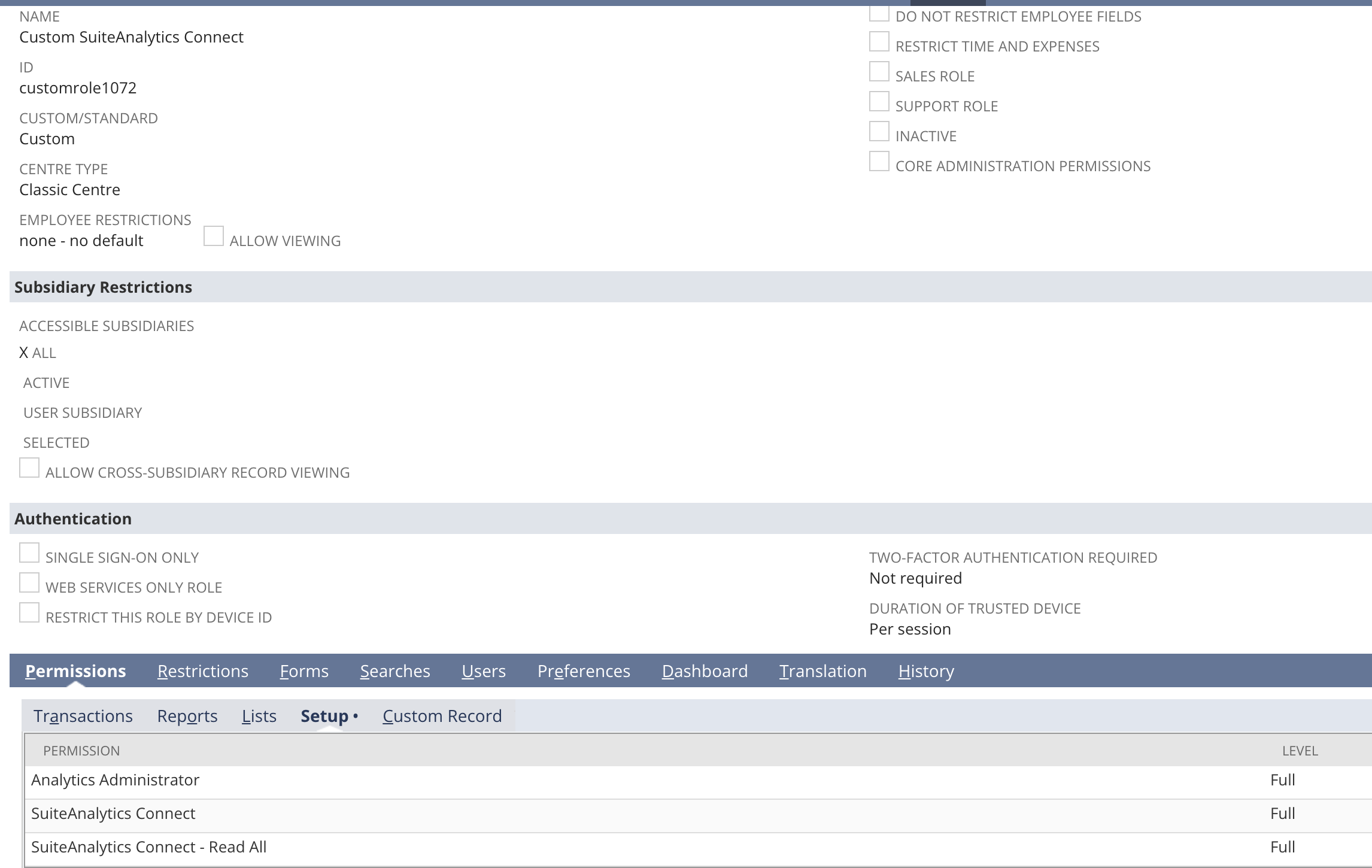Click the Analytics Administrator permission row
The width and height of the screenshot is (1372, 868).
(x=698, y=782)
